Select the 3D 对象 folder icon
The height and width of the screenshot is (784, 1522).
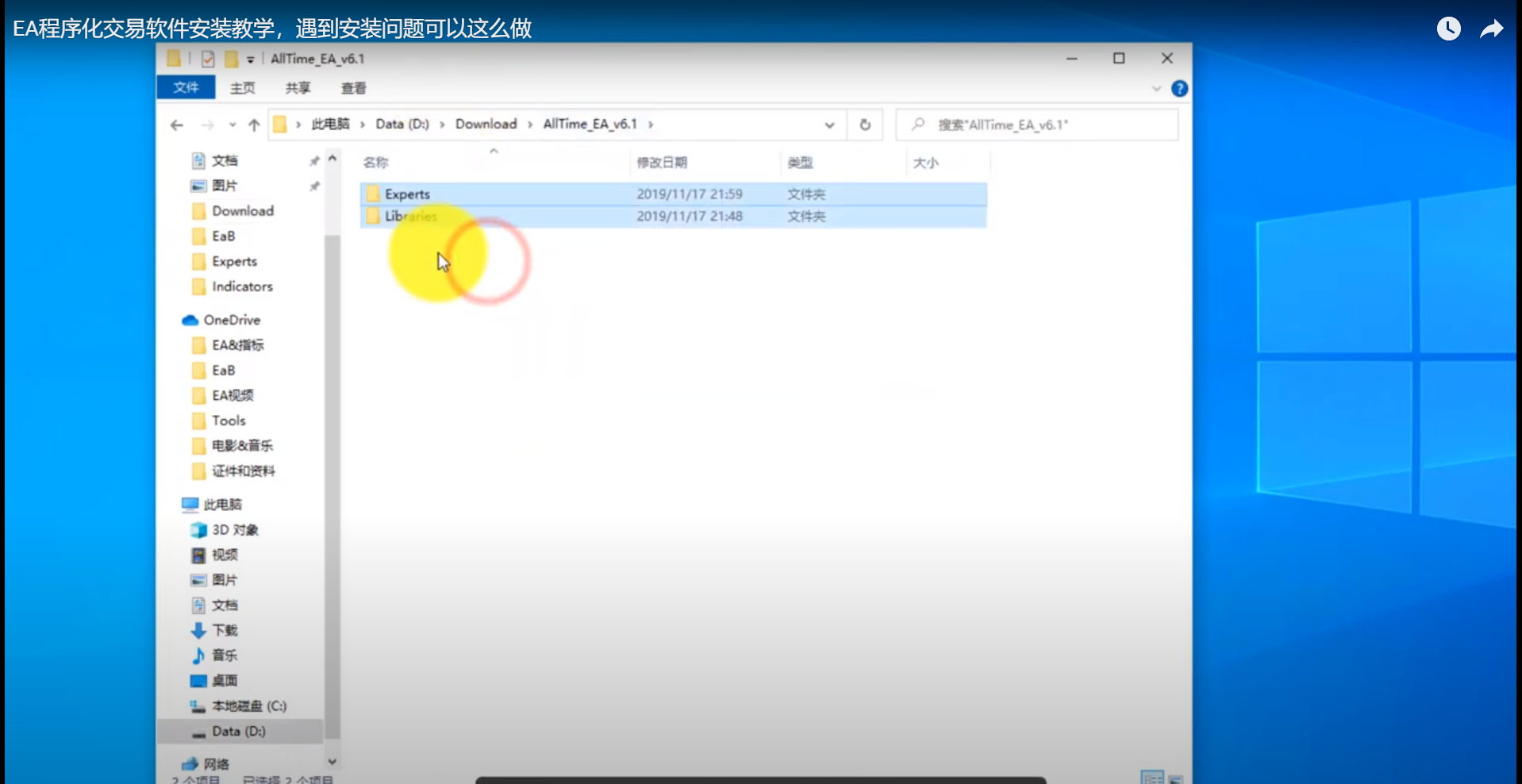tap(198, 530)
